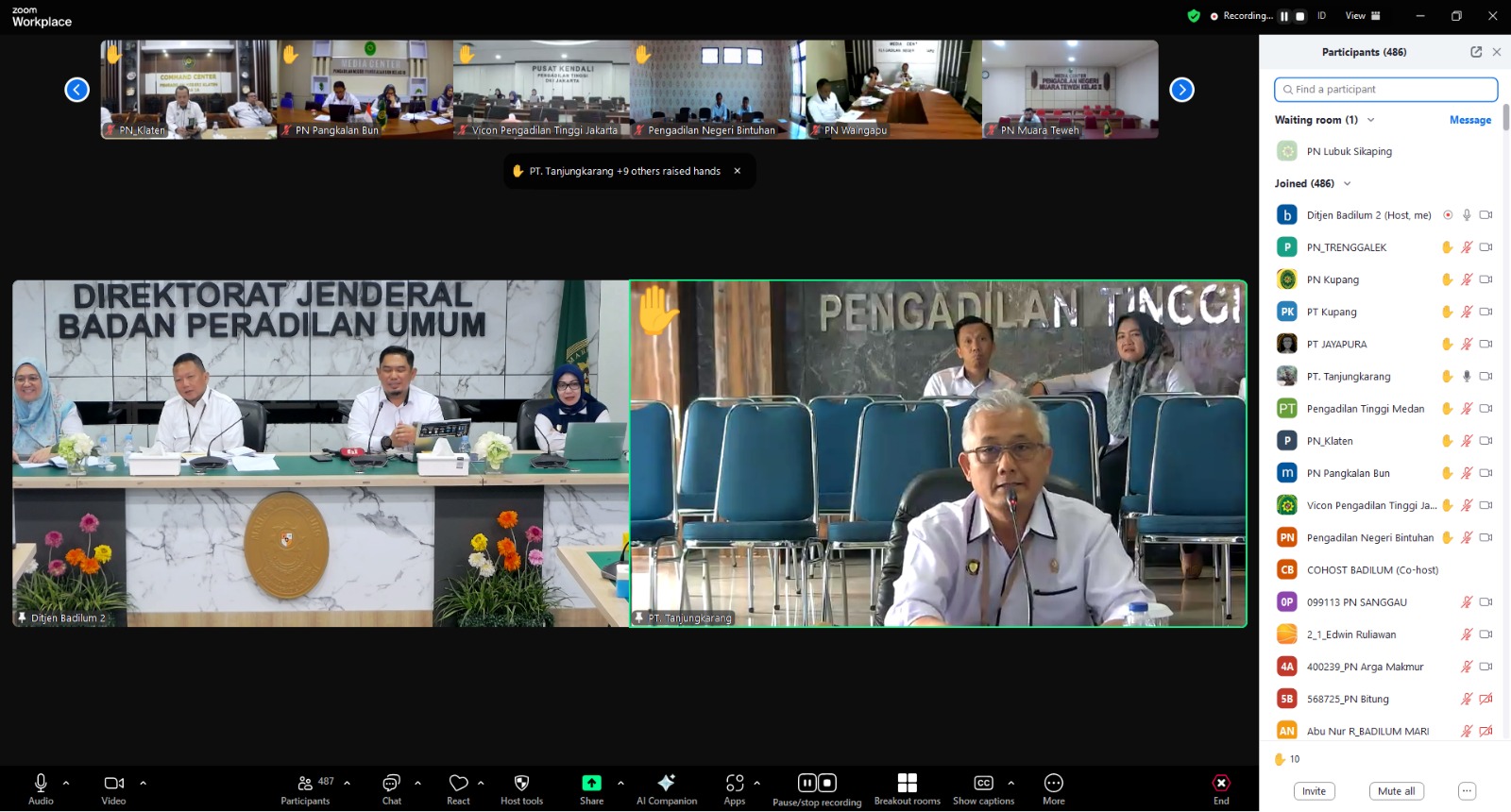1511x812 pixels.
Task: Pause the recording from the bottom toolbar
Action: [x=806, y=783]
